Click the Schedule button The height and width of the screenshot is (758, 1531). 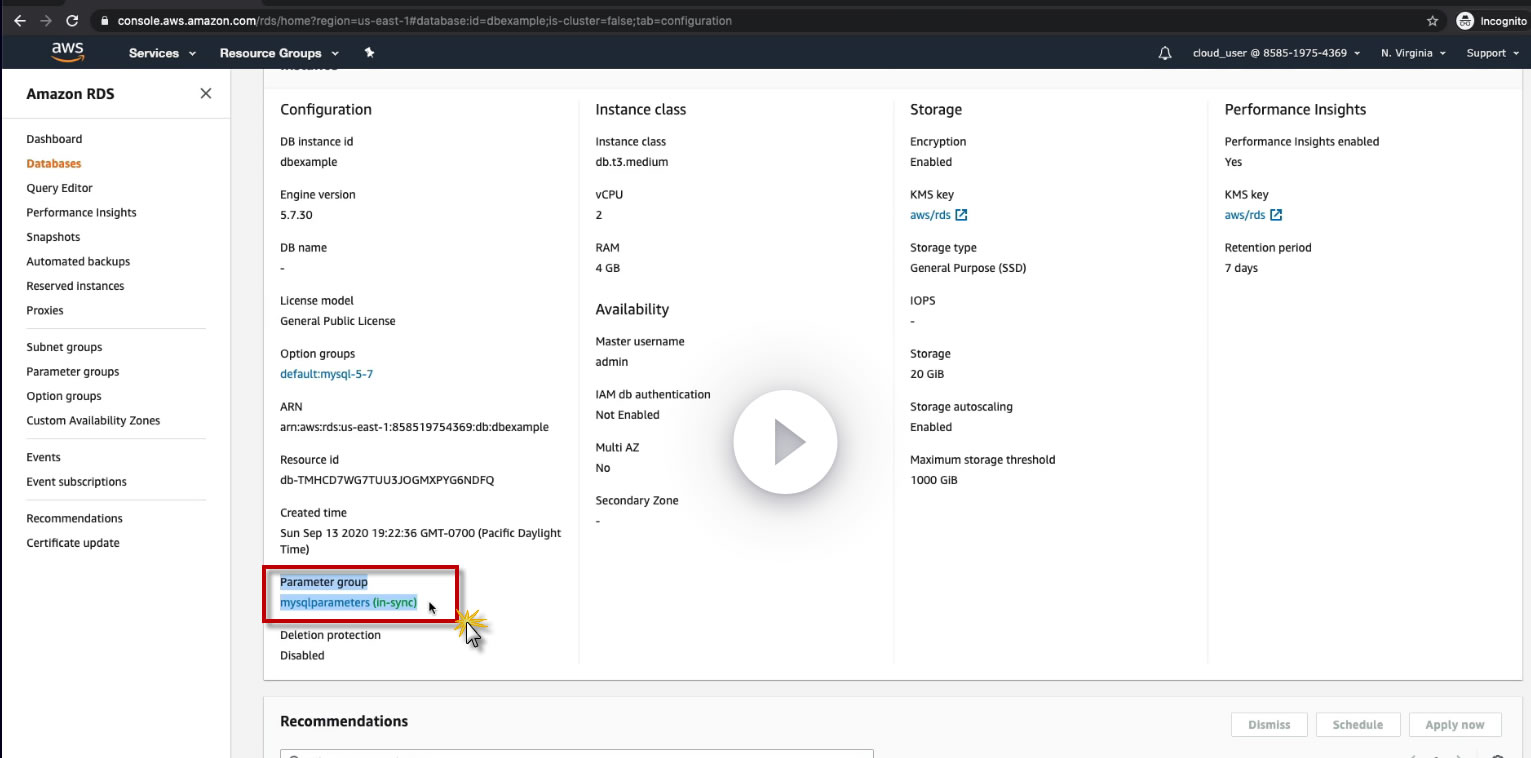[1357, 725]
